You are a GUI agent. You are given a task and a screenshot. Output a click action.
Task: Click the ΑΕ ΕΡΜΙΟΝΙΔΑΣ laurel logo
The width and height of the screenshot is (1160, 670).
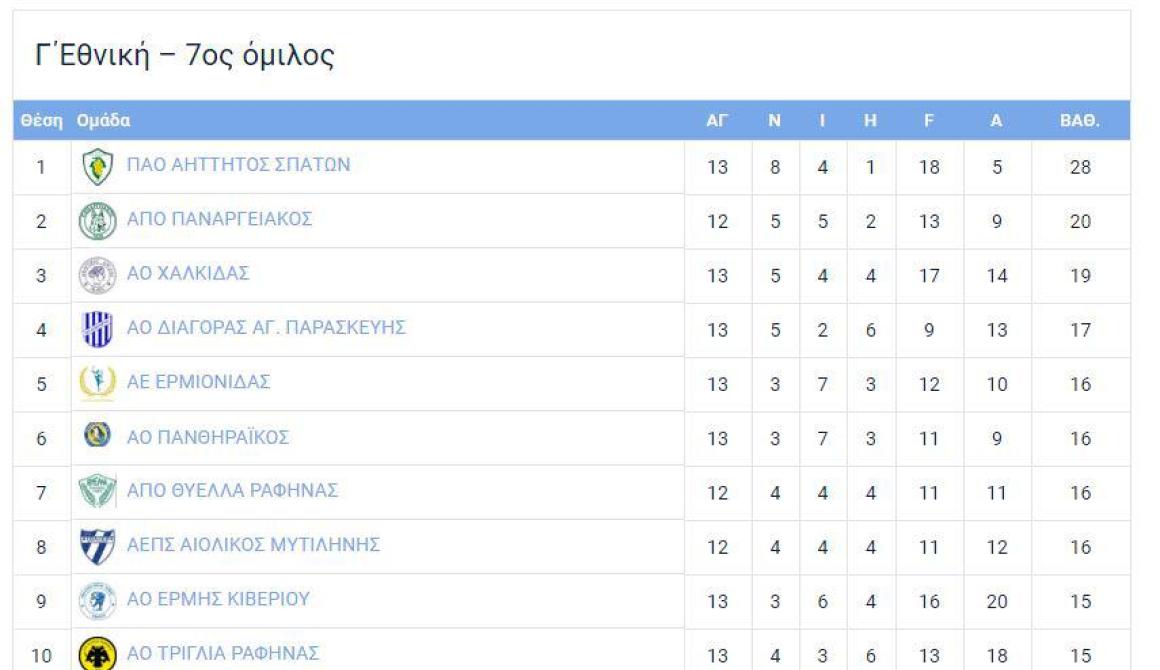pyautogui.click(x=98, y=384)
